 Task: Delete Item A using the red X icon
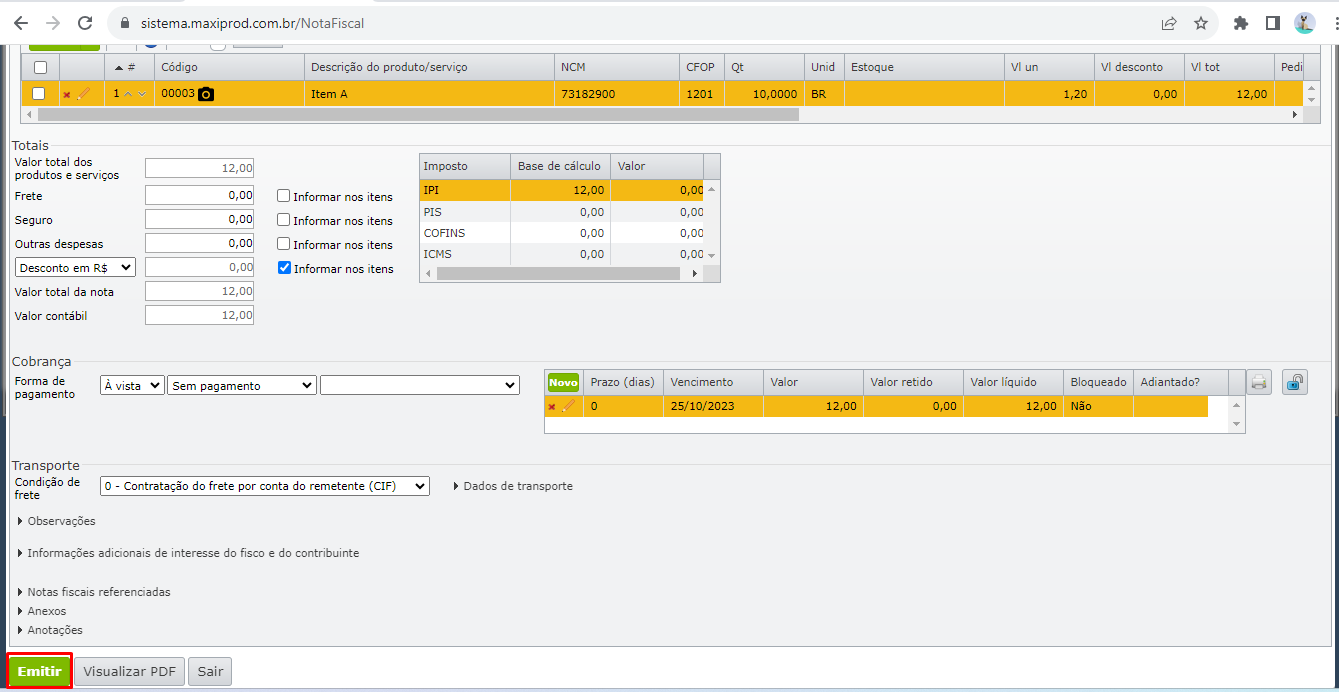(67, 94)
